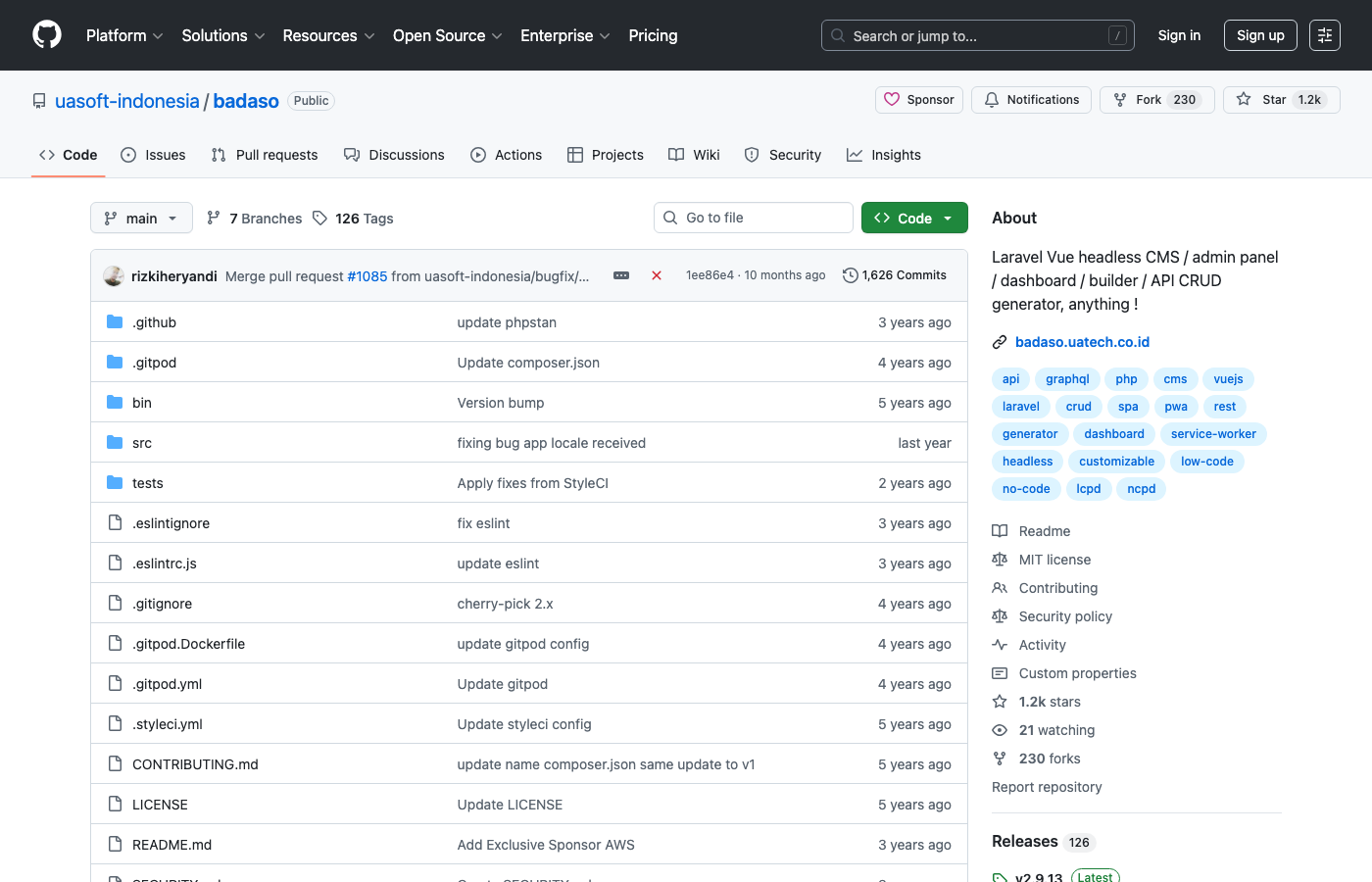Click the branch icon beside 7 Branches
The width and height of the screenshot is (1372, 882).
pyautogui.click(x=214, y=218)
